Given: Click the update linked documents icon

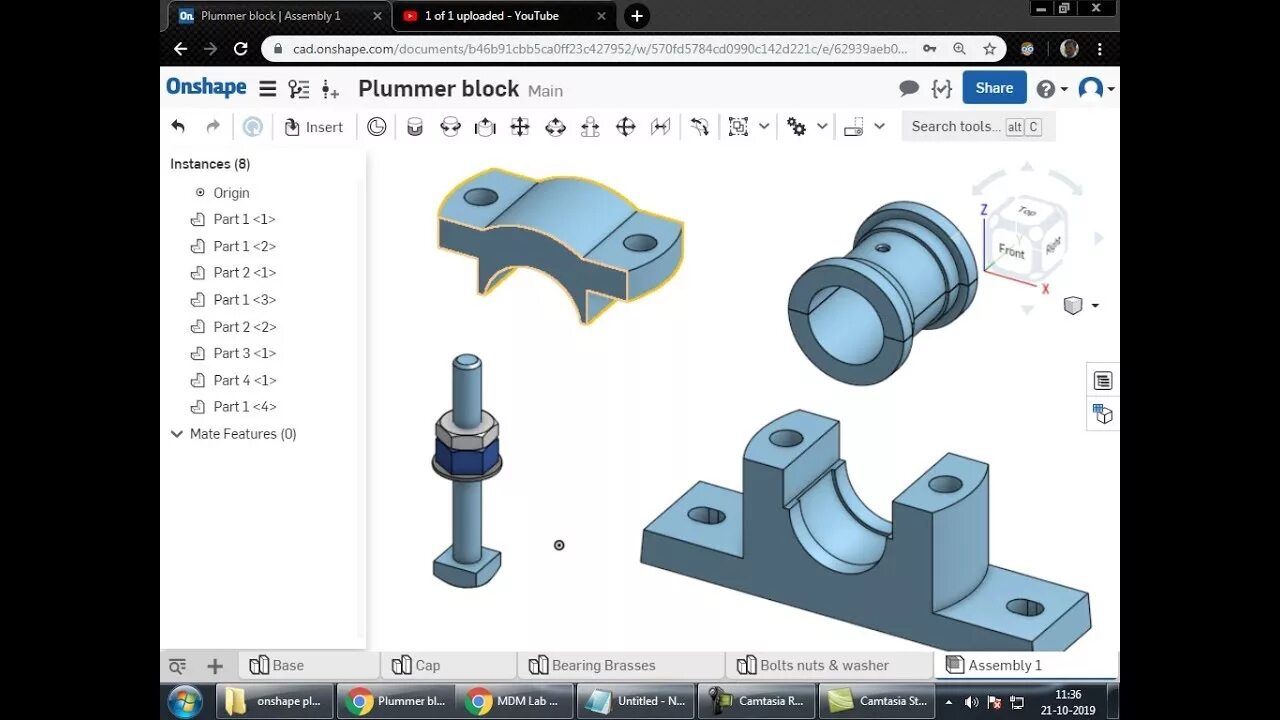Looking at the screenshot, I should 253,127.
